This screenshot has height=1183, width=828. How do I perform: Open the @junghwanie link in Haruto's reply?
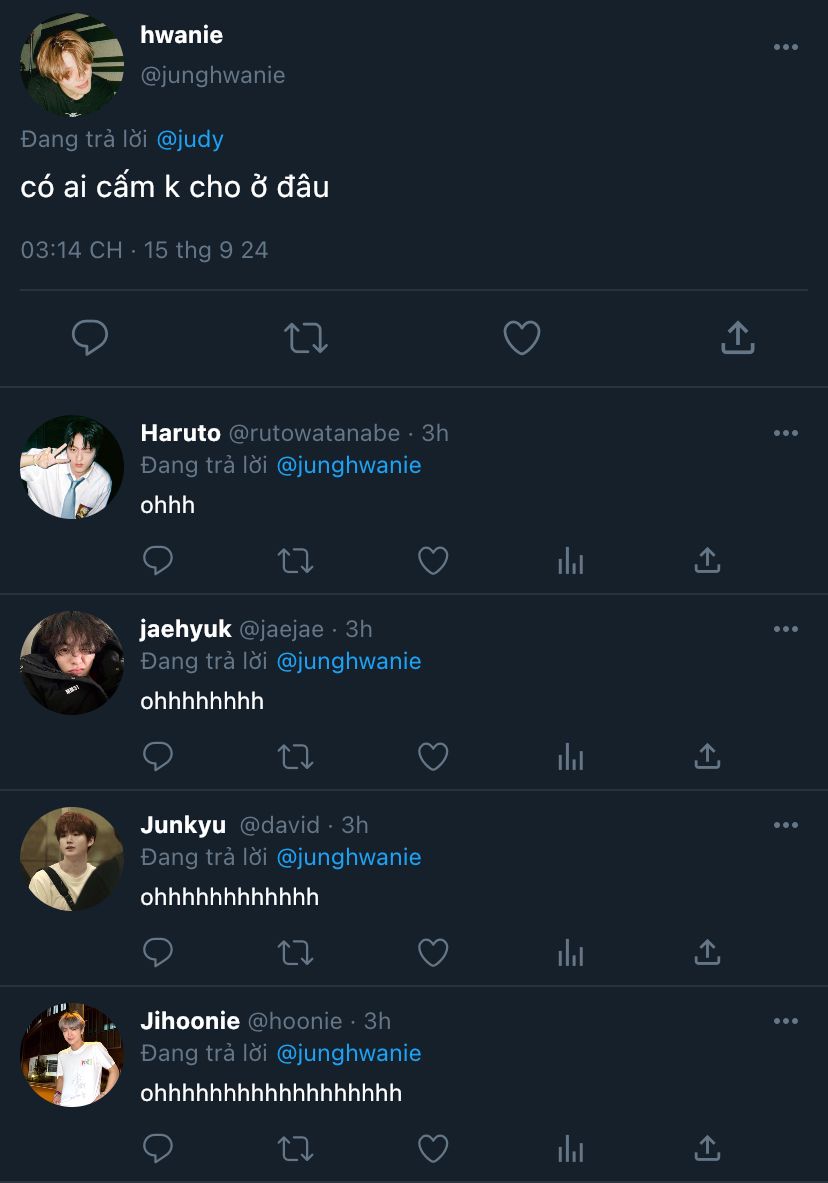click(x=348, y=465)
